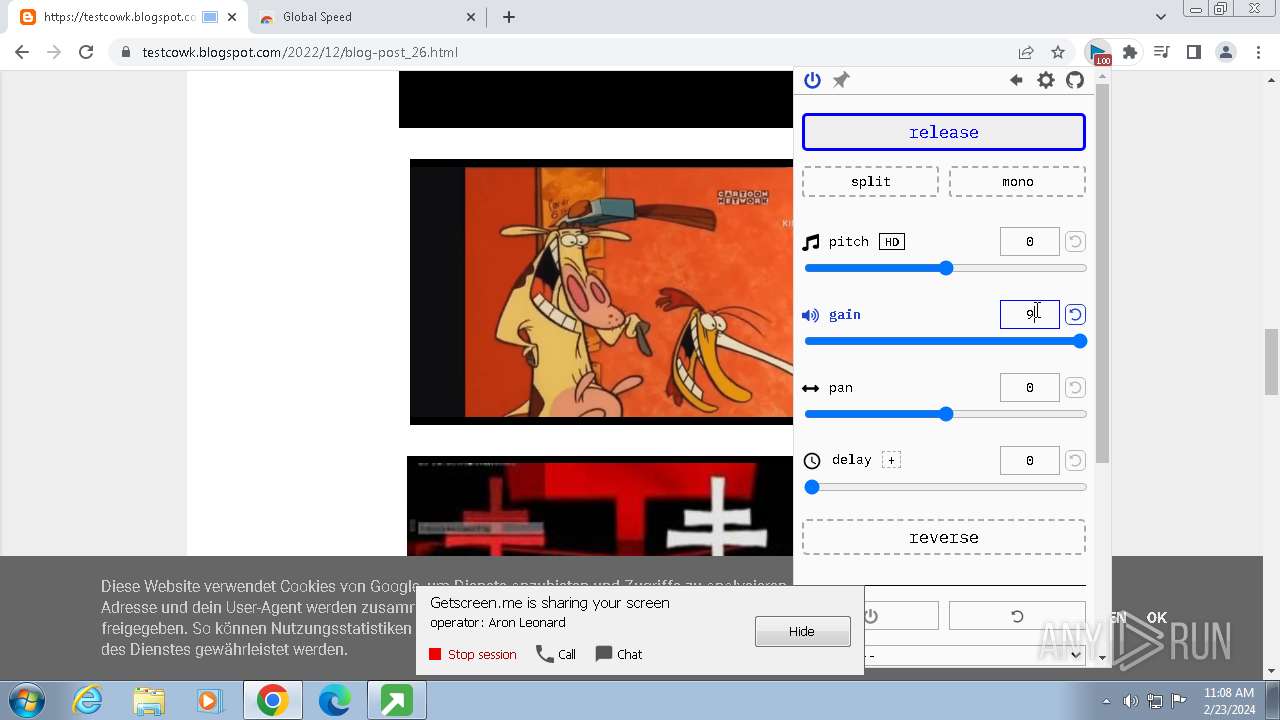Switch to the testcowk.blogspot tab
Viewport: 1280px width, 720px height.
(120, 17)
